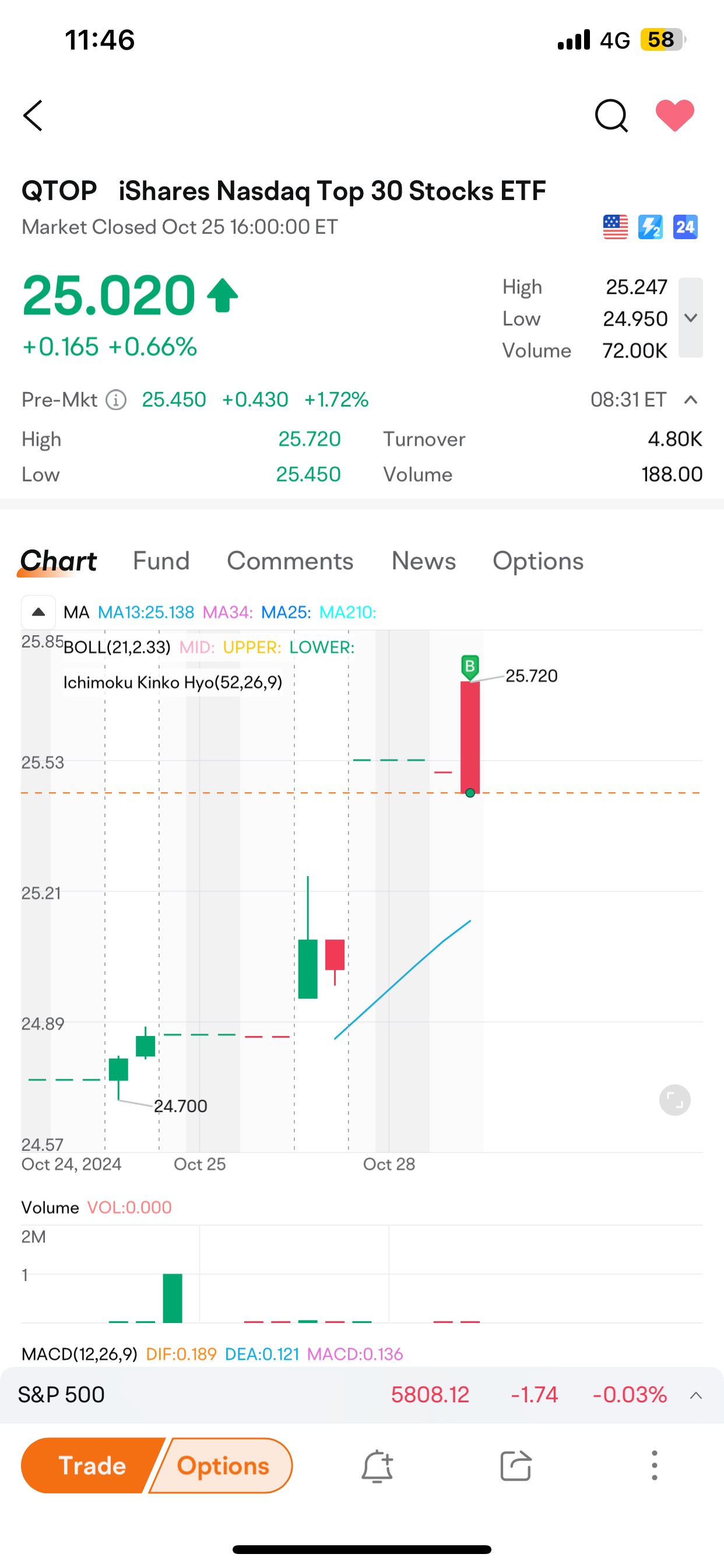The image size is (724, 1568).
Task: Expand the S&P 500 index bar
Action: [x=696, y=1395]
